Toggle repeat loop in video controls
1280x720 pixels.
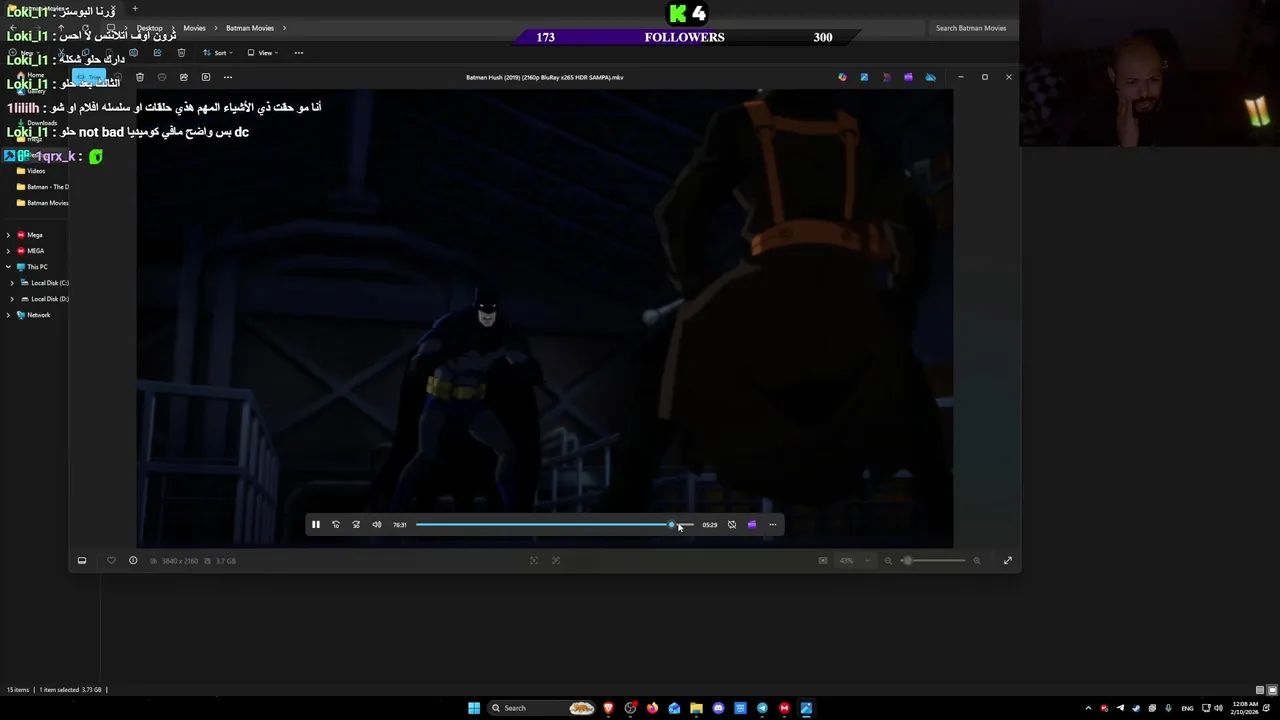(732, 524)
